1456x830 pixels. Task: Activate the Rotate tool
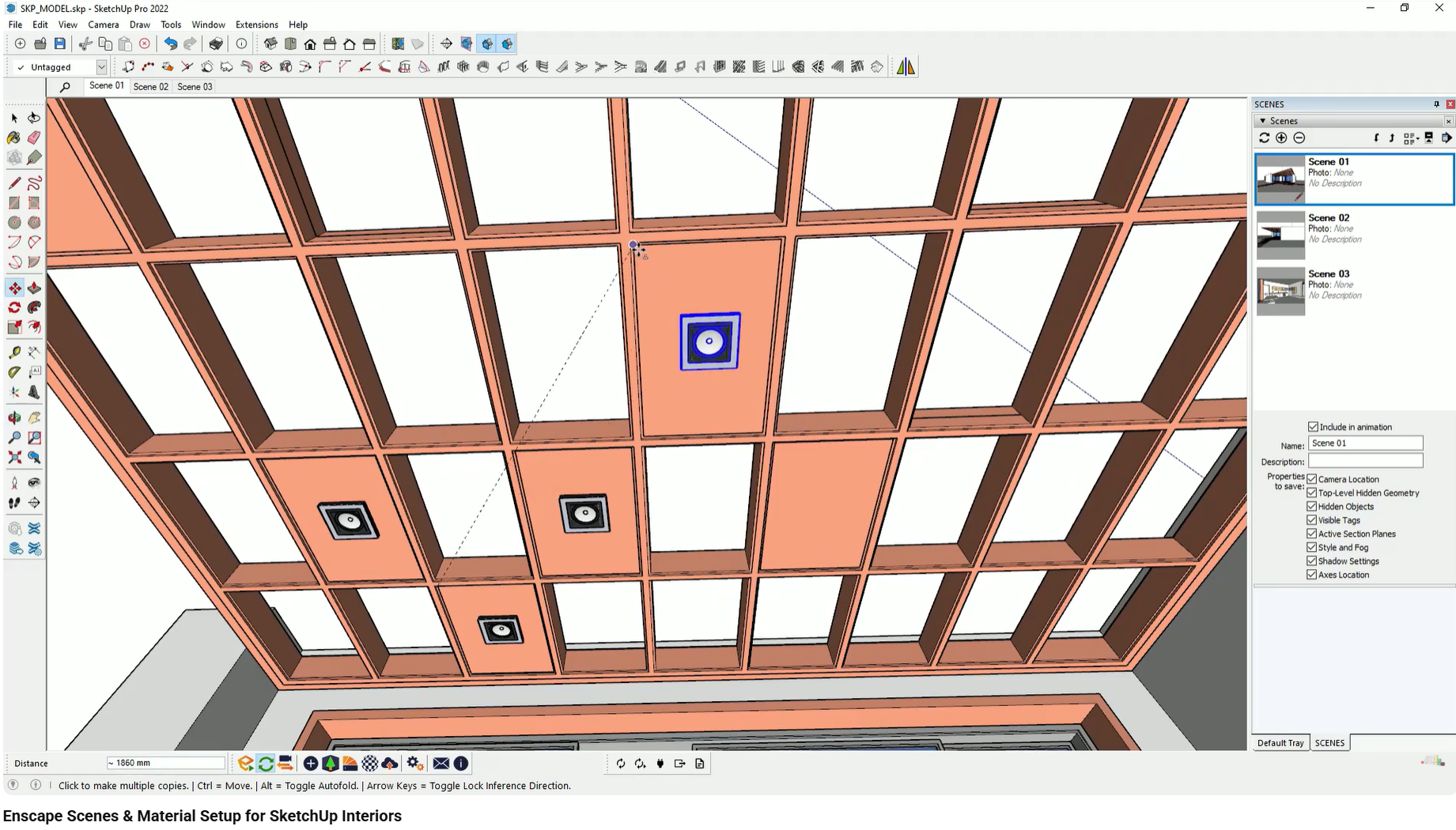(x=14, y=307)
